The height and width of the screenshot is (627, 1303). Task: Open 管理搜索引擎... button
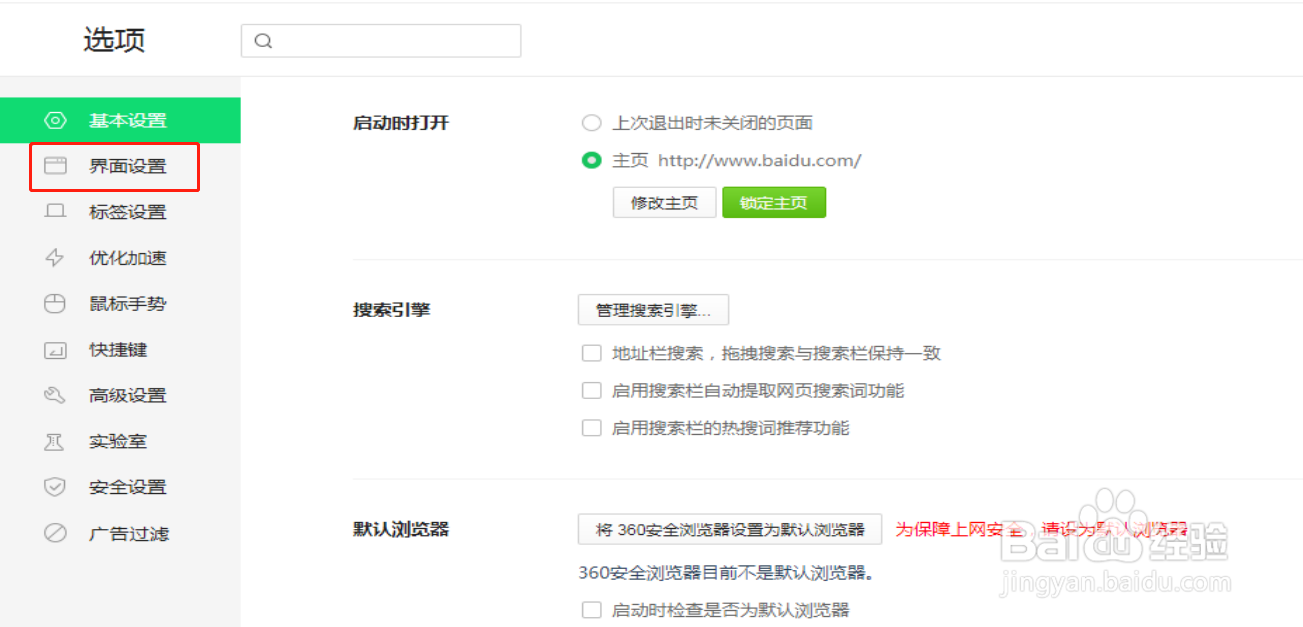[653, 310]
